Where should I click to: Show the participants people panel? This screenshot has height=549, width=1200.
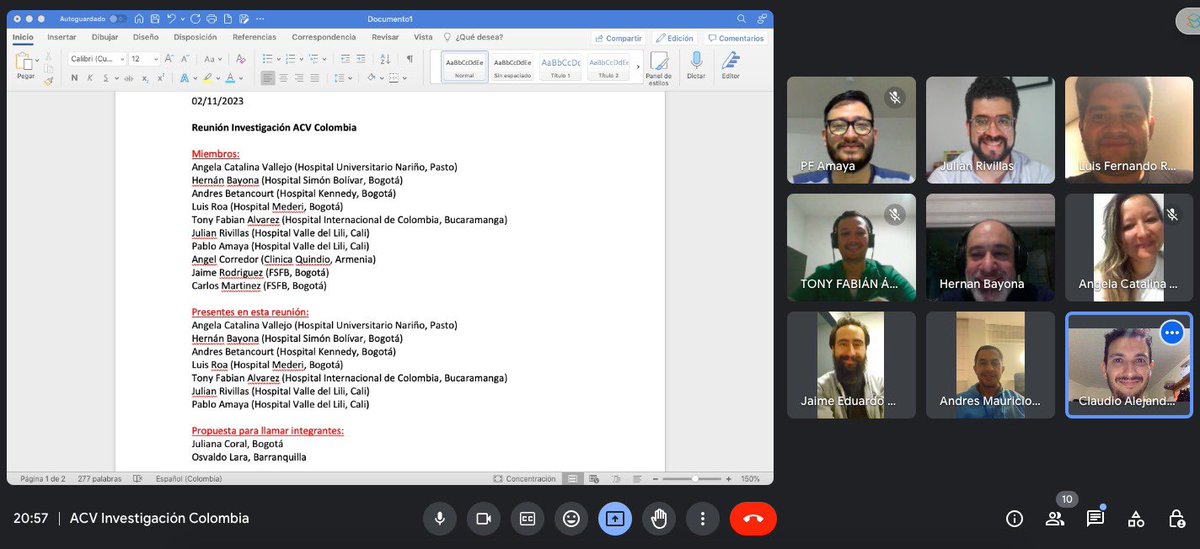[x=1055, y=518]
